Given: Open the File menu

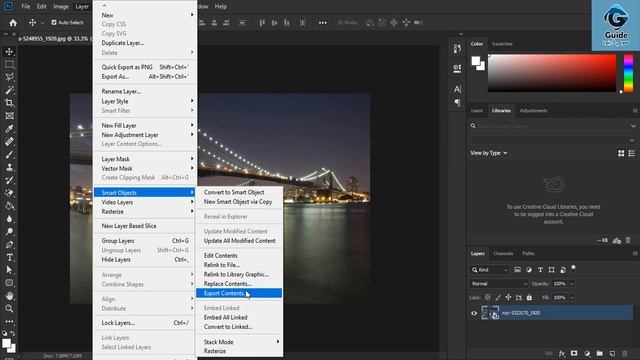Looking at the screenshot, I should (26, 7).
